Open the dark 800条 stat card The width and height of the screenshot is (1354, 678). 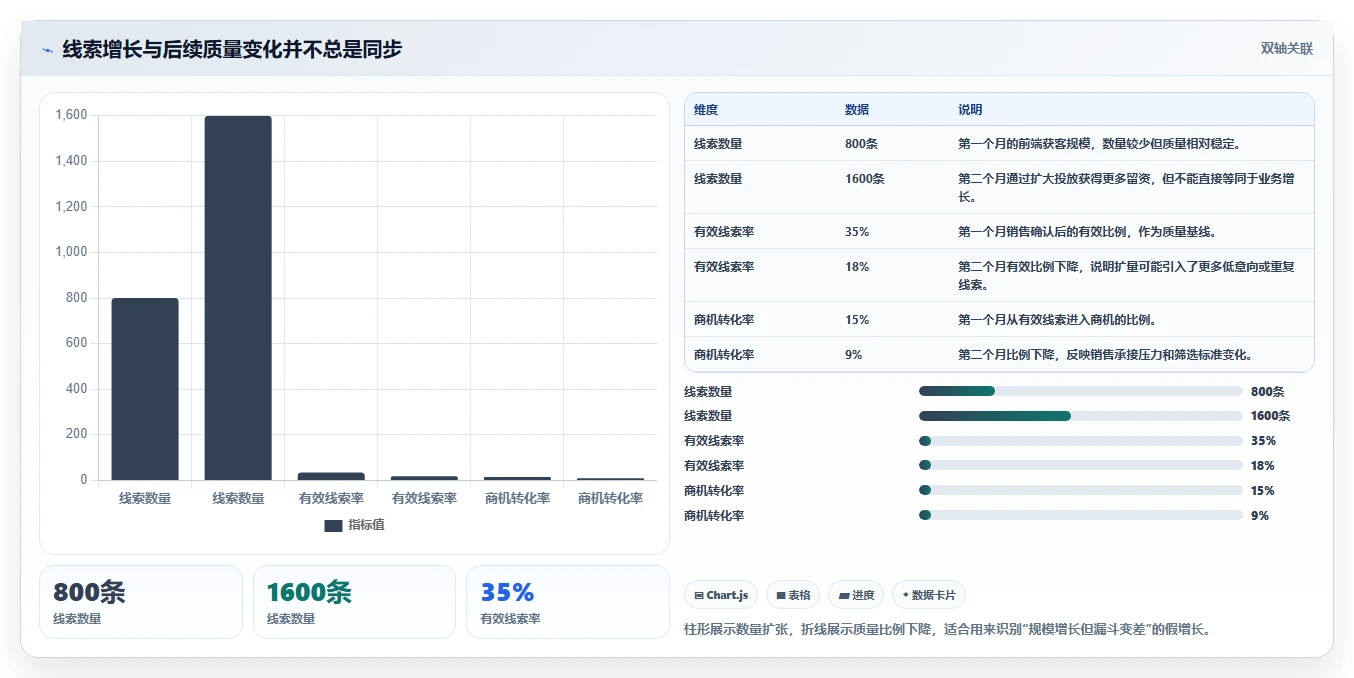141,602
